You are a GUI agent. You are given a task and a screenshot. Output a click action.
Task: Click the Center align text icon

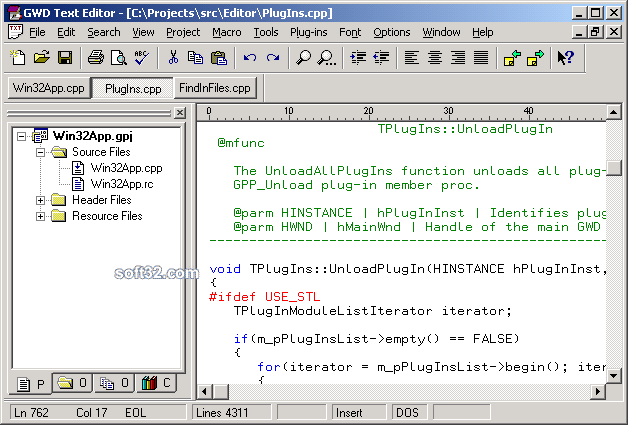click(435, 58)
